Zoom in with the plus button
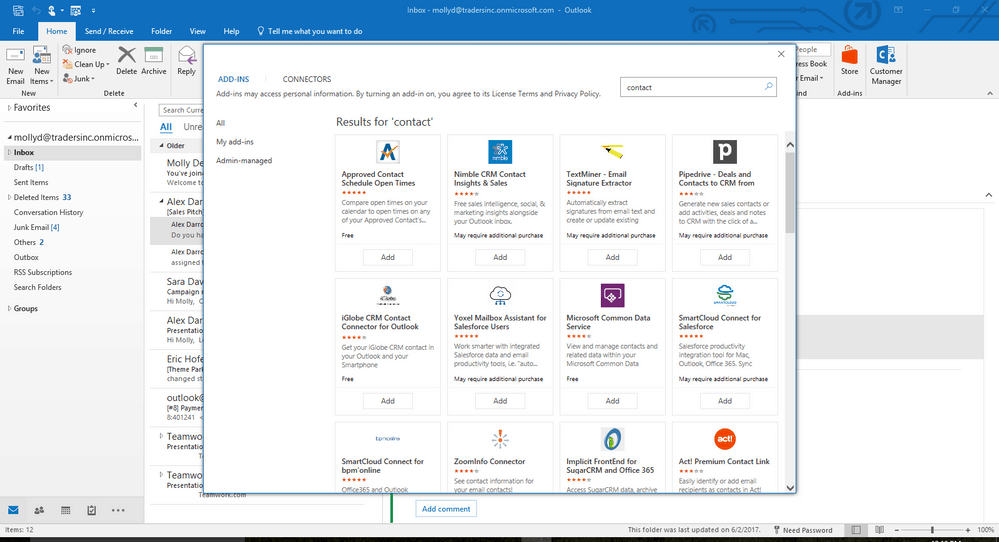 968,530
